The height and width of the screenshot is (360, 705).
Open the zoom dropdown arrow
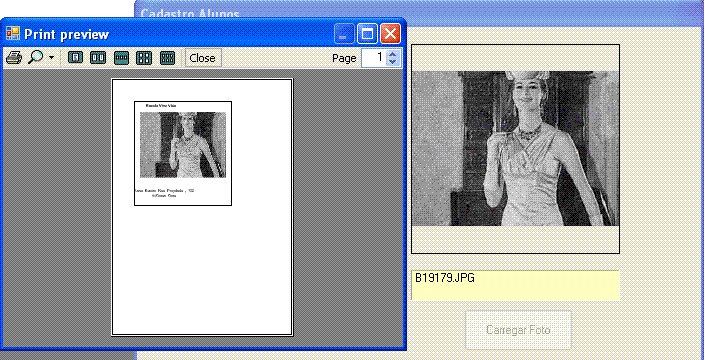coord(51,58)
